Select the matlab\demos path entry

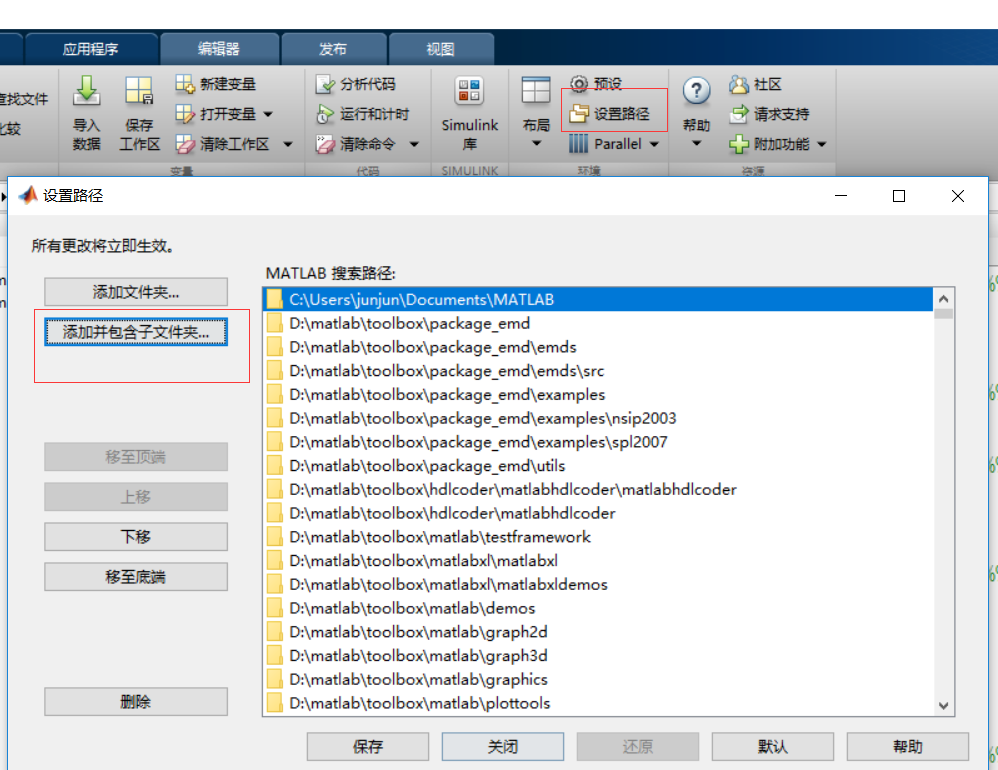pos(598,608)
